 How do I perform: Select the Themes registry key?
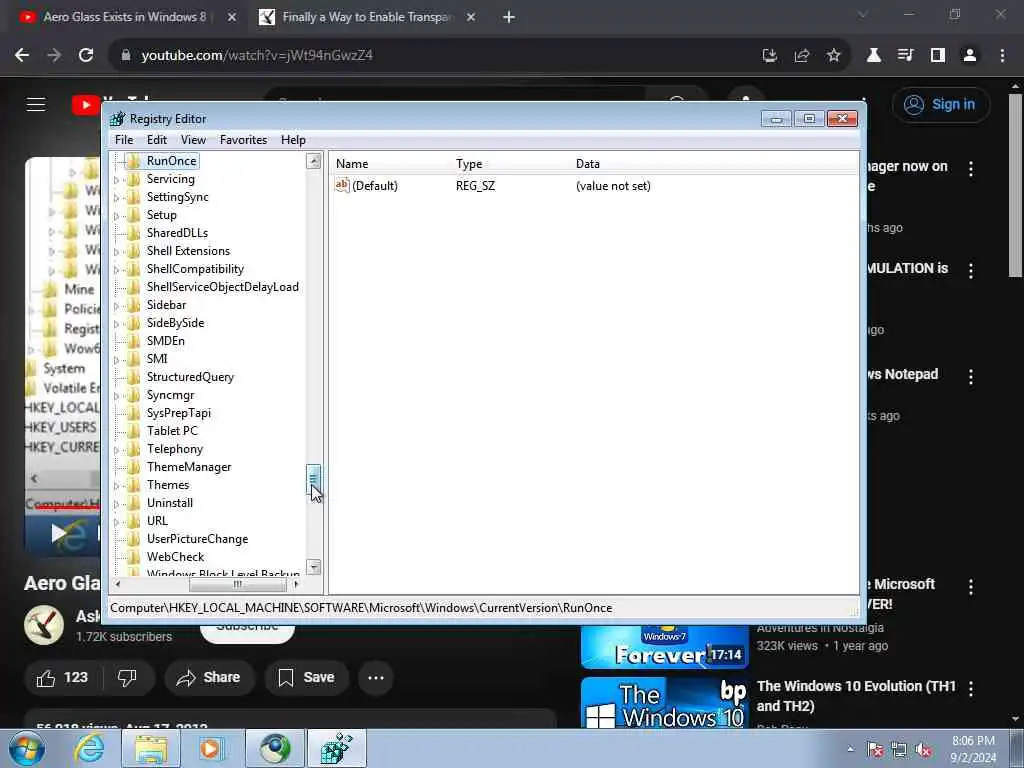tap(168, 485)
